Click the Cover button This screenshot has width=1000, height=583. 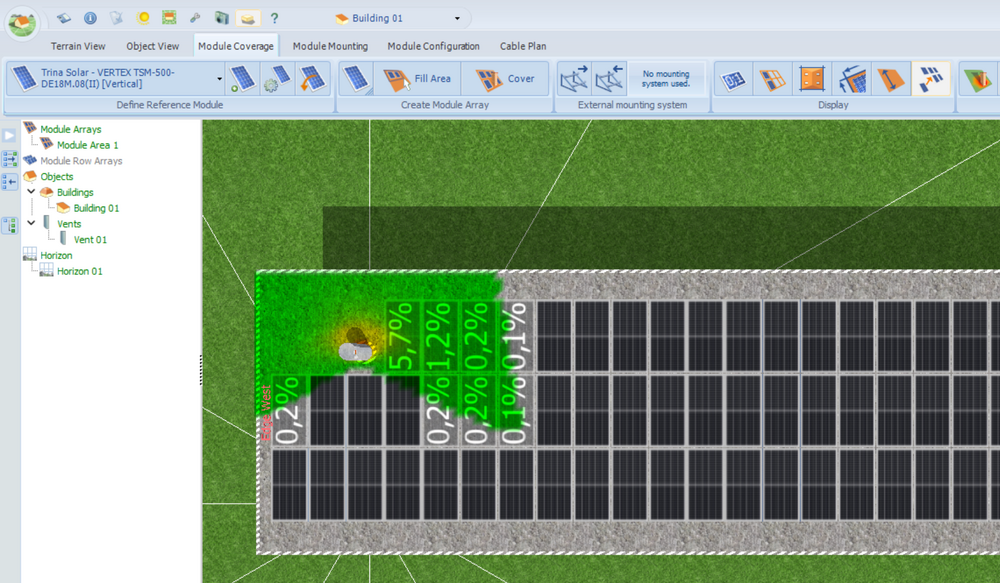505,79
